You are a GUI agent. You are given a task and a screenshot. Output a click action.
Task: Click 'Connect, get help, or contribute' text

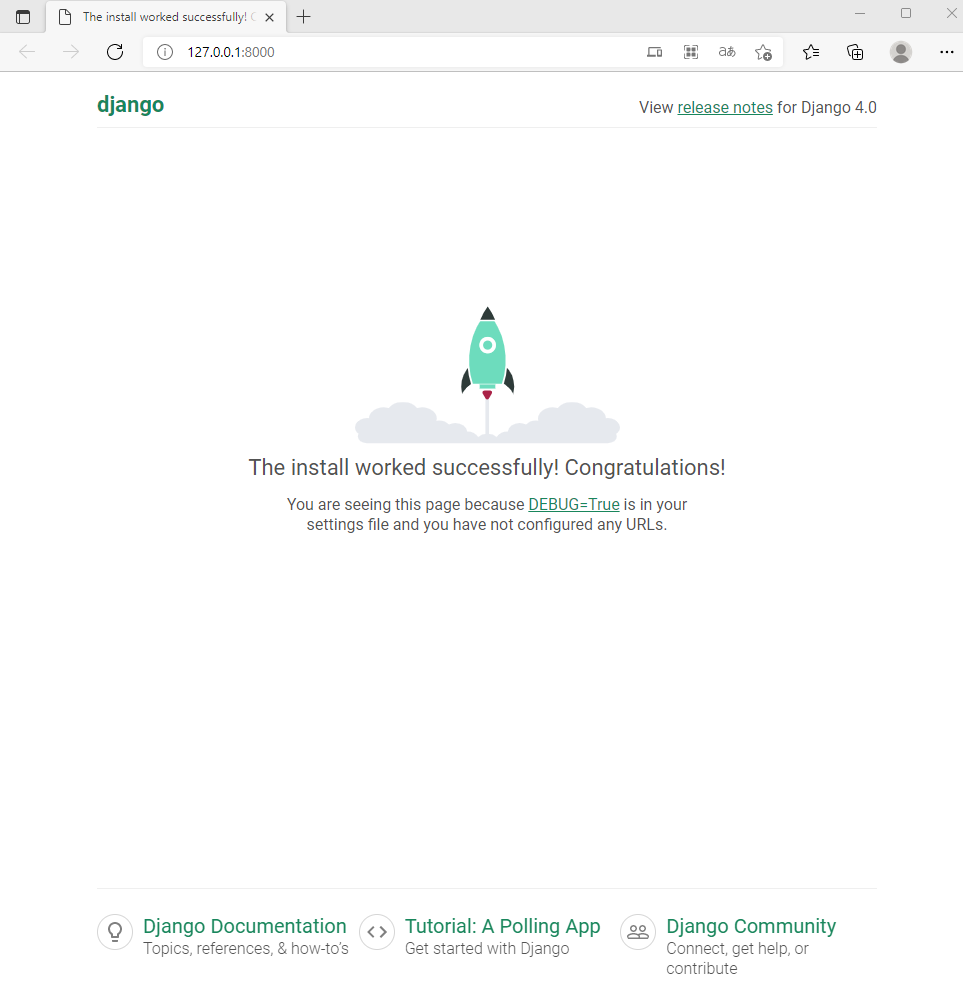pyautogui.click(x=737, y=959)
